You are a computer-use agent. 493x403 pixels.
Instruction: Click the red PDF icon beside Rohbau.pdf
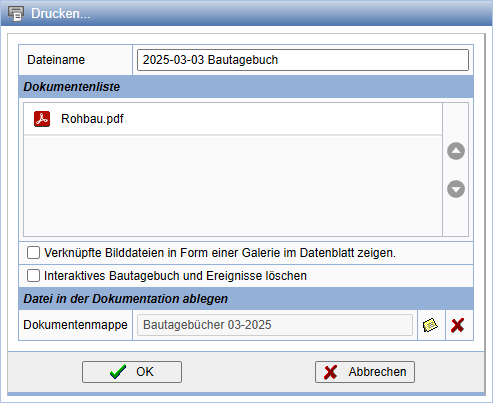pyautogui.click(x=42, y=119)
